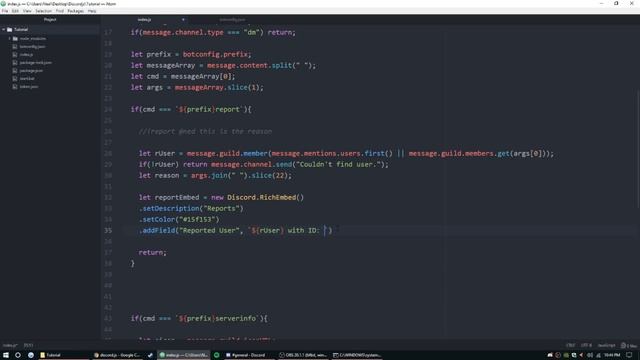
Task: Click the modified dot on index.js tab
Action: click(x=183, y=20)
